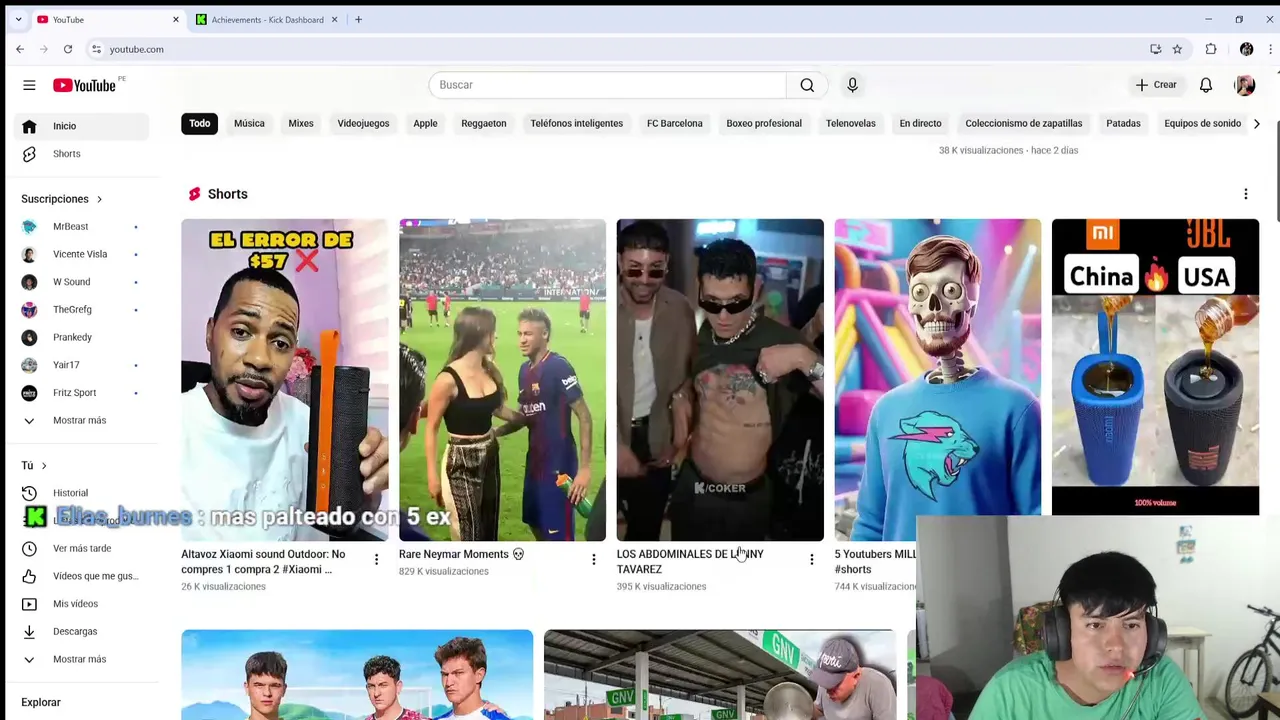
Task: Open the browser extensions puzzle icon
Action: click(1211, 49)
